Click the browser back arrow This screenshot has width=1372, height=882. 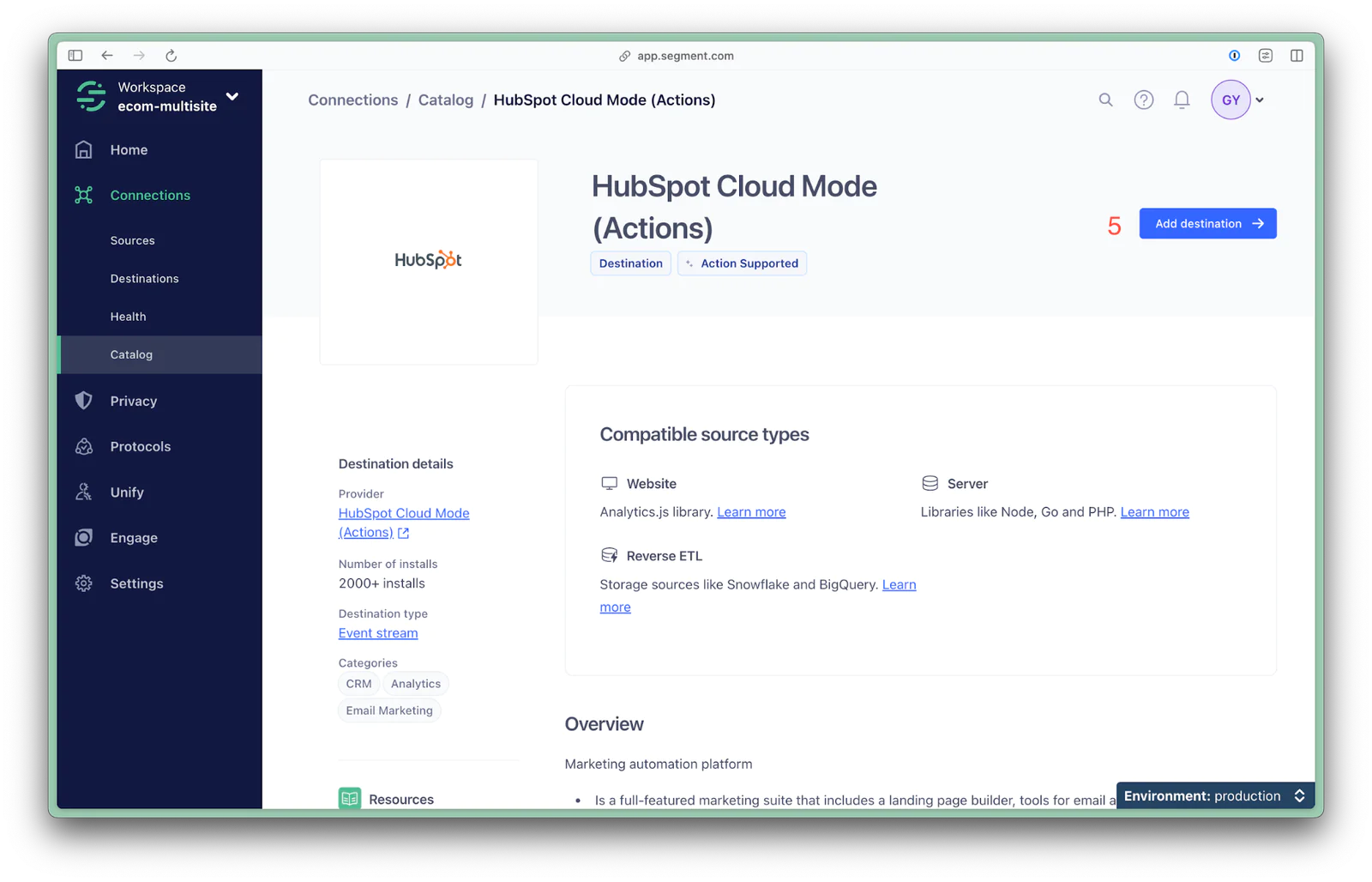(107, 56)
